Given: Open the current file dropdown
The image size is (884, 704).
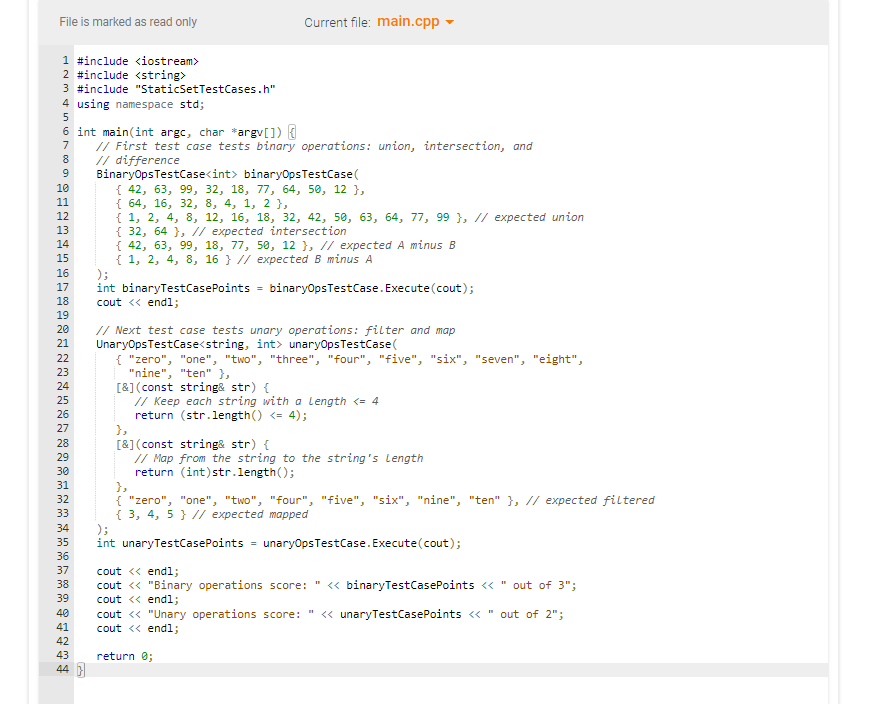Looking at the screenshot, I should 415,21.
